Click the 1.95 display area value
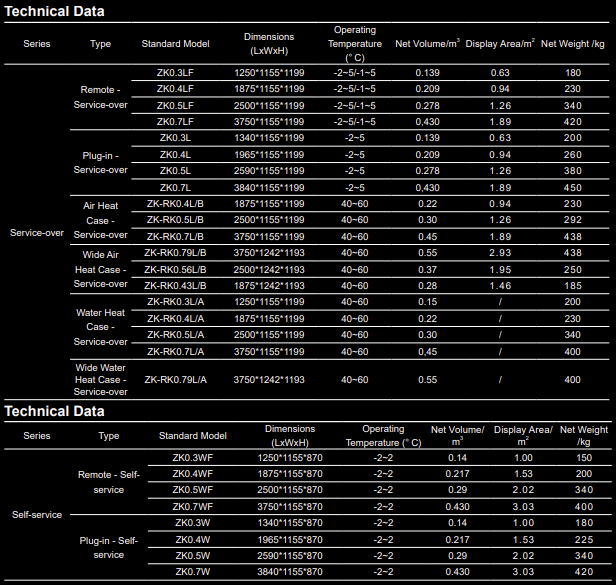Screen dimensions: 616x585 click(x=500, y=269)
